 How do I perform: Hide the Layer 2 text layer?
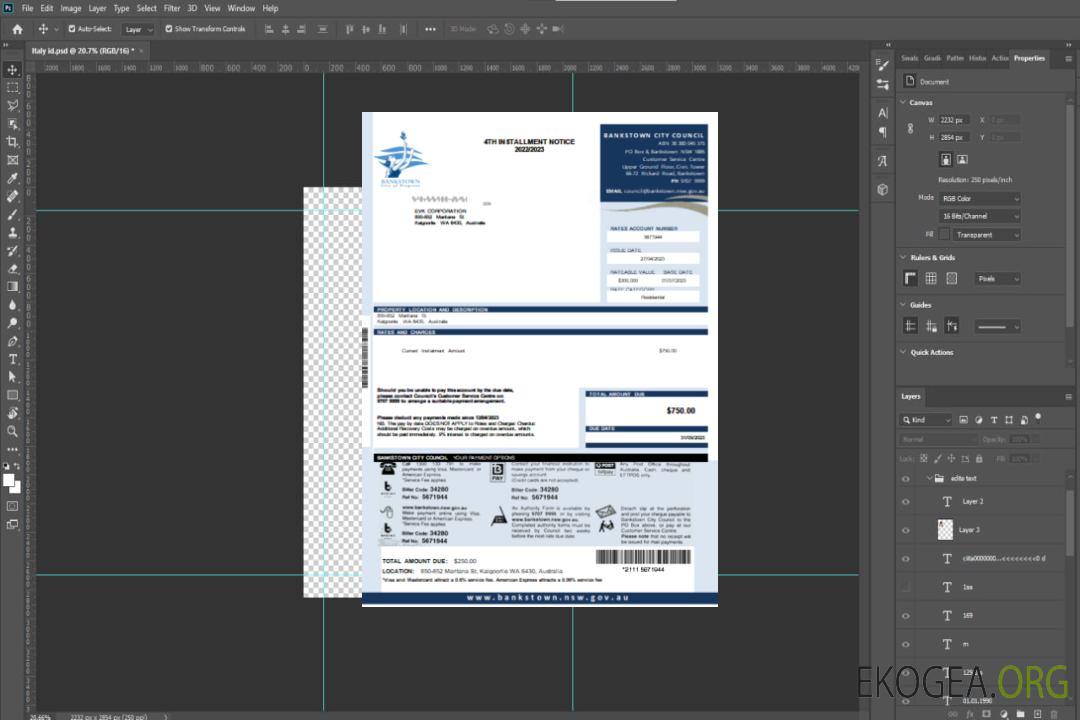pos(905,501)
